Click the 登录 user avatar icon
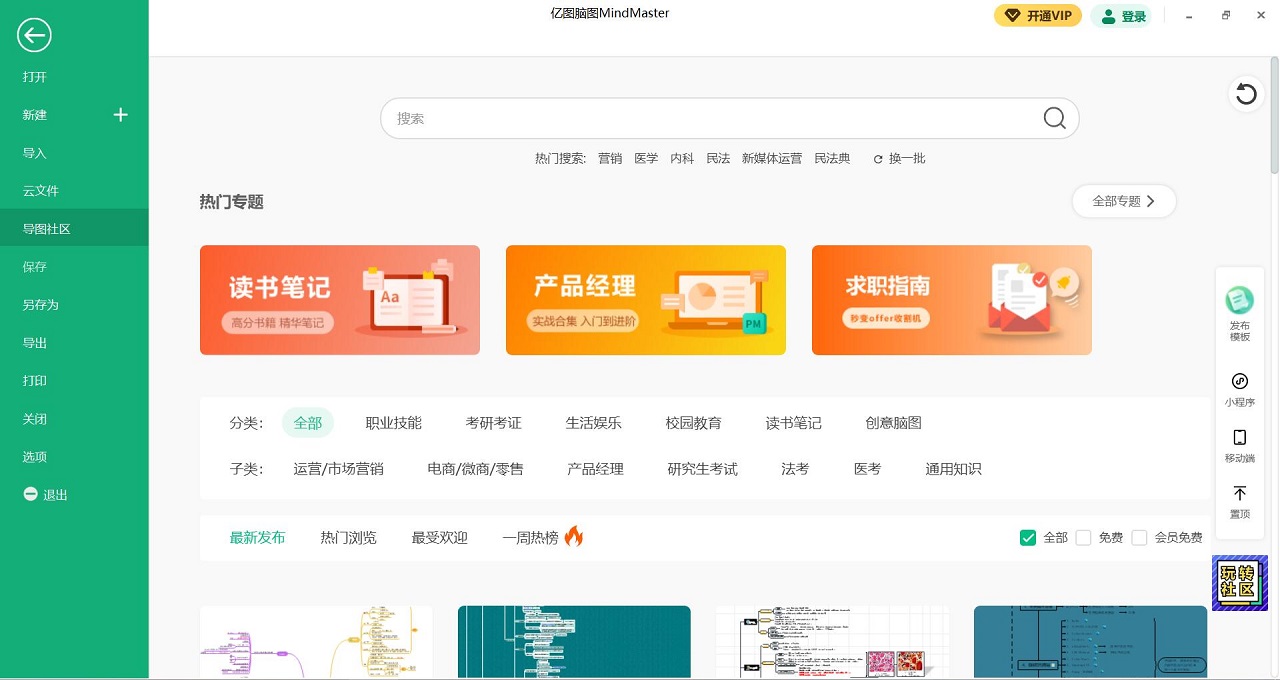The image size is (1280, 680). click(x=1109, y=16)
